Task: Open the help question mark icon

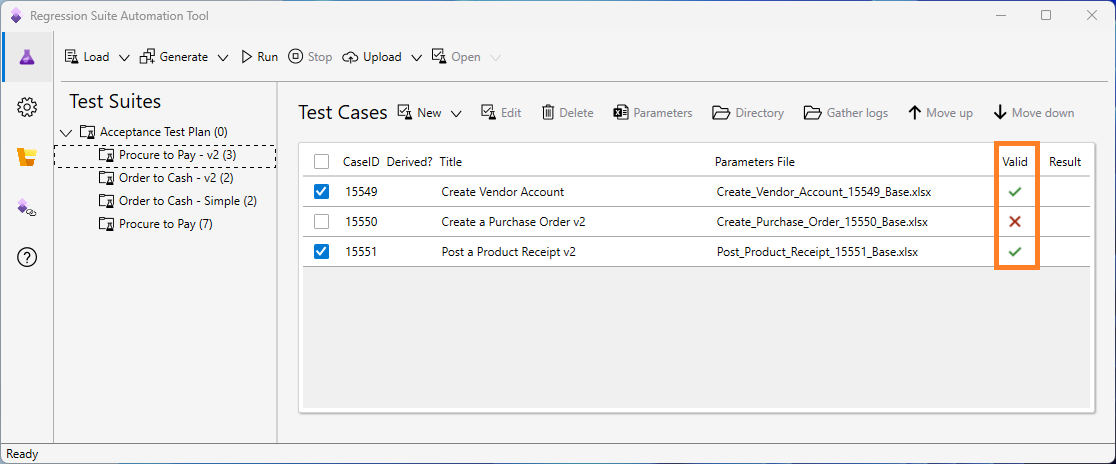Action: coord(27,257)
